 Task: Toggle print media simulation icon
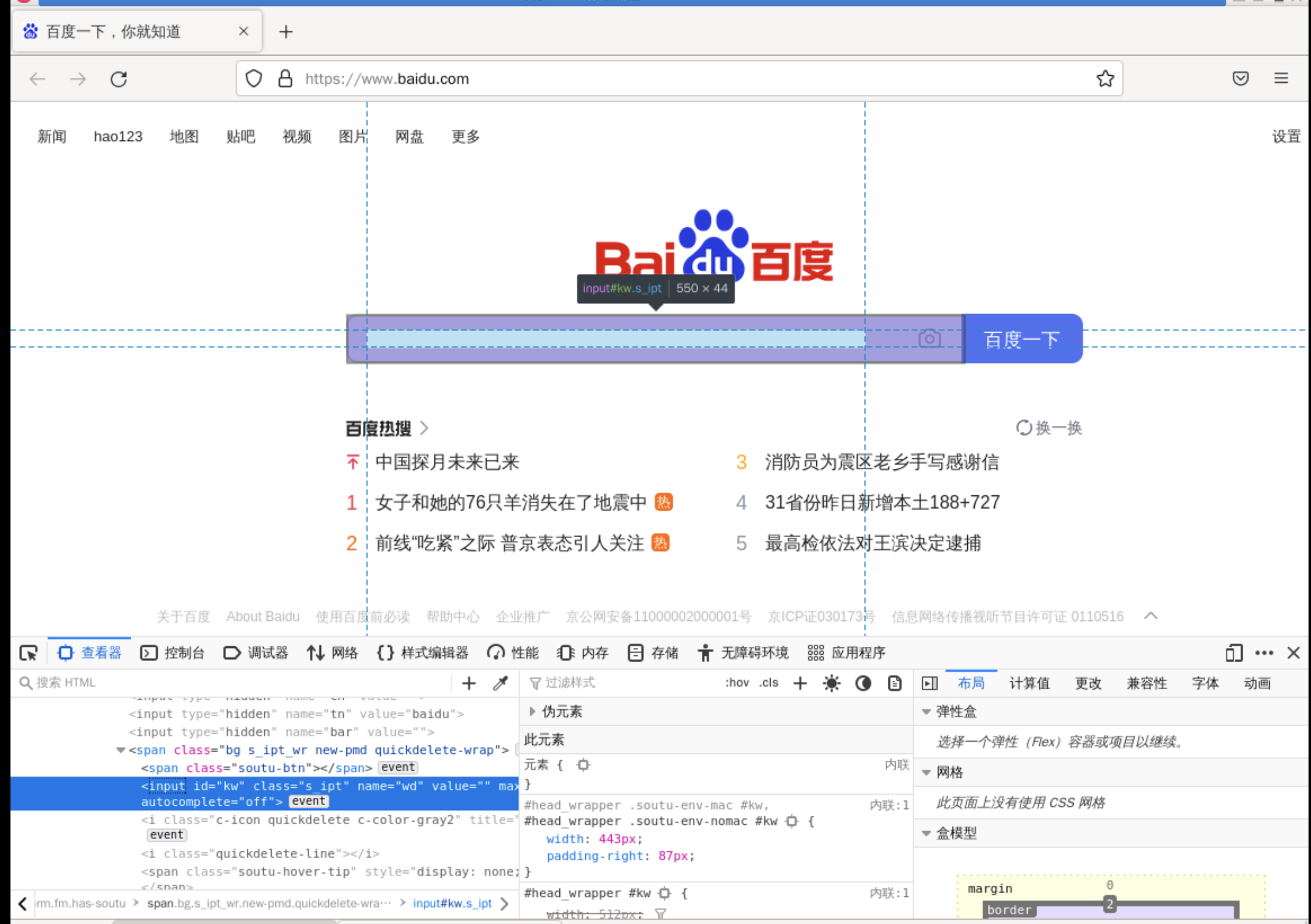click(x=895, y=683)
